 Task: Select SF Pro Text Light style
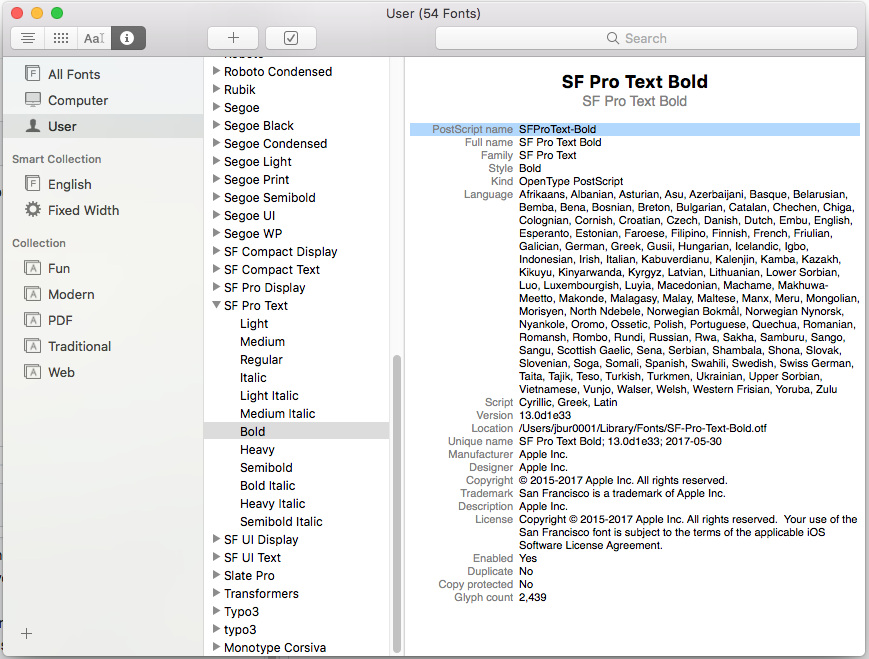[x=254, y=324]
